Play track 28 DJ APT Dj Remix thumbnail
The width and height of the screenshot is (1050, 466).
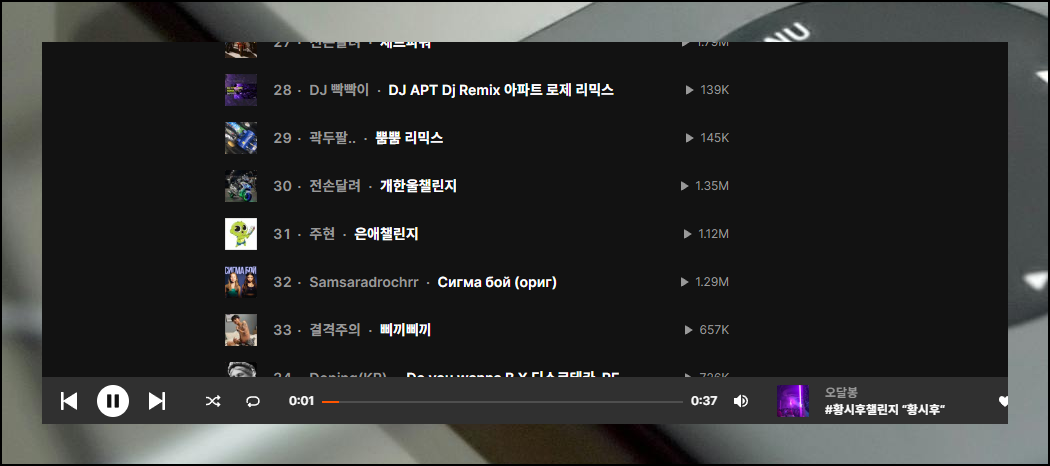[x=241, y=90]
